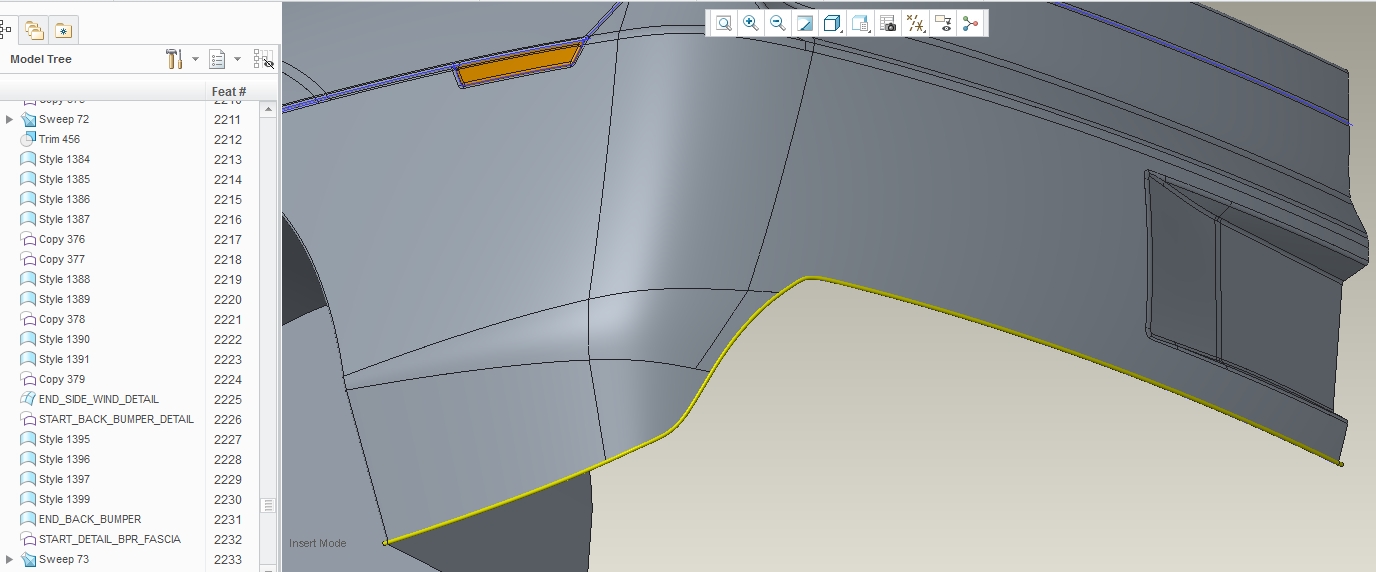
Task: Toggle the Spin Center icon
Action: point(970,23)
